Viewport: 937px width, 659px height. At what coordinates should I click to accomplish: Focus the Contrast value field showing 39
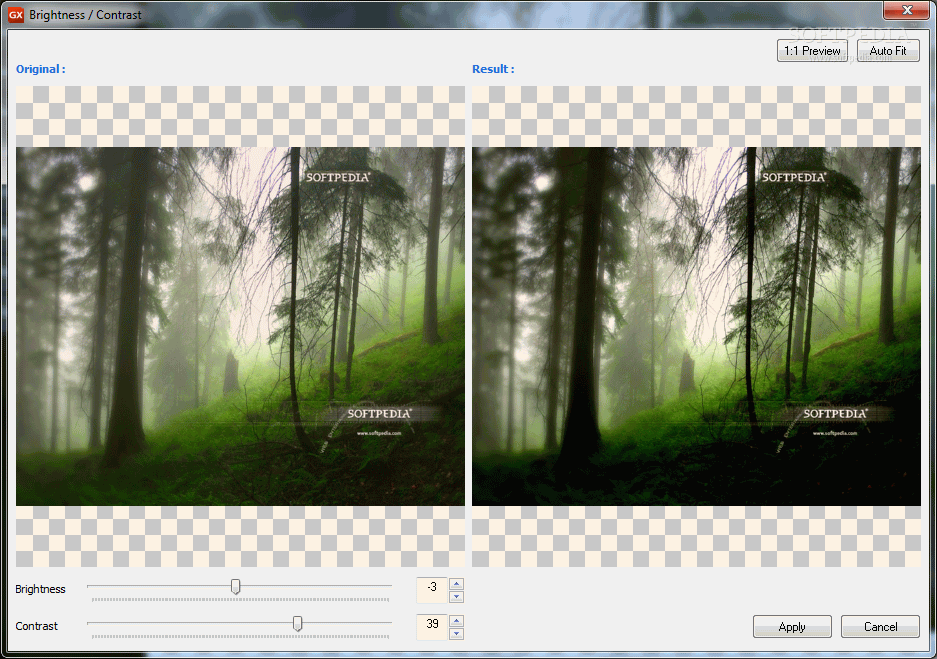pyautogui.click(x=432, y=627)
